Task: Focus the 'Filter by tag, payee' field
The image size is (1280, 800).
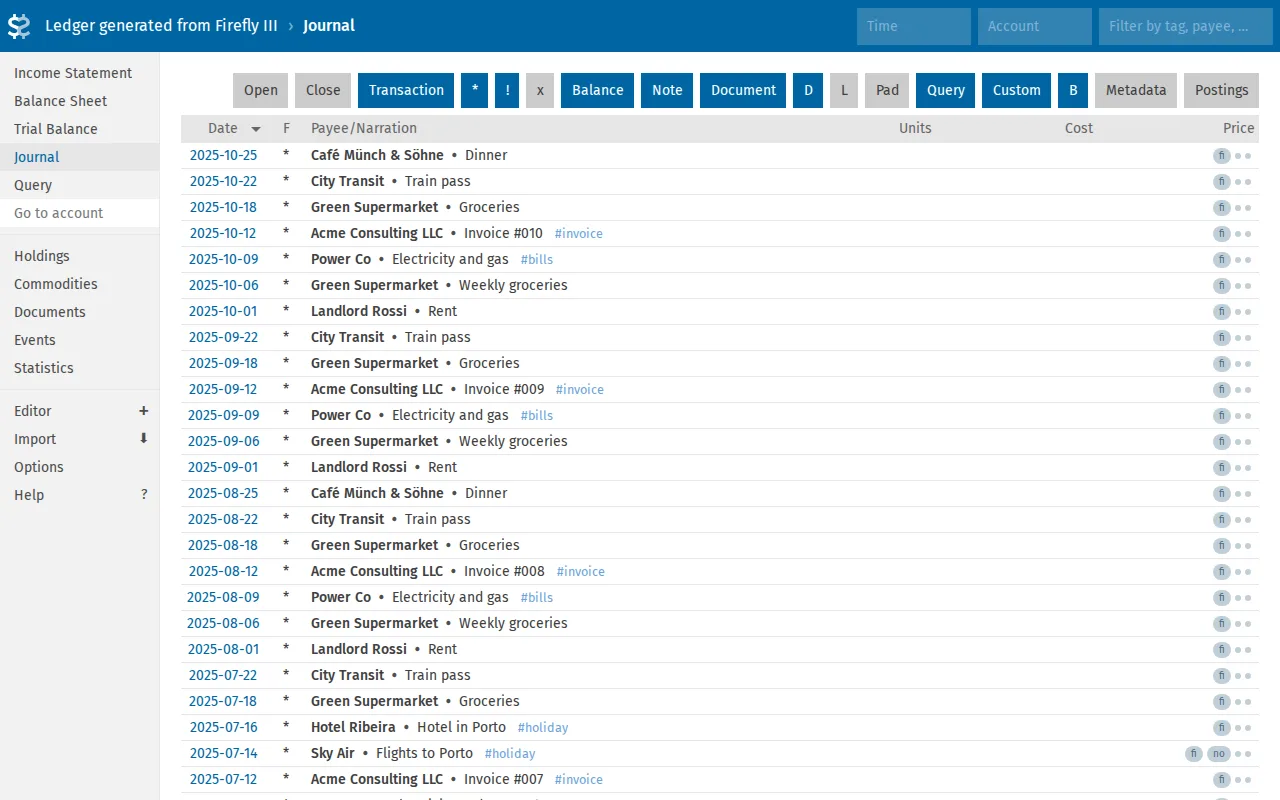Action: [1186, 26]
